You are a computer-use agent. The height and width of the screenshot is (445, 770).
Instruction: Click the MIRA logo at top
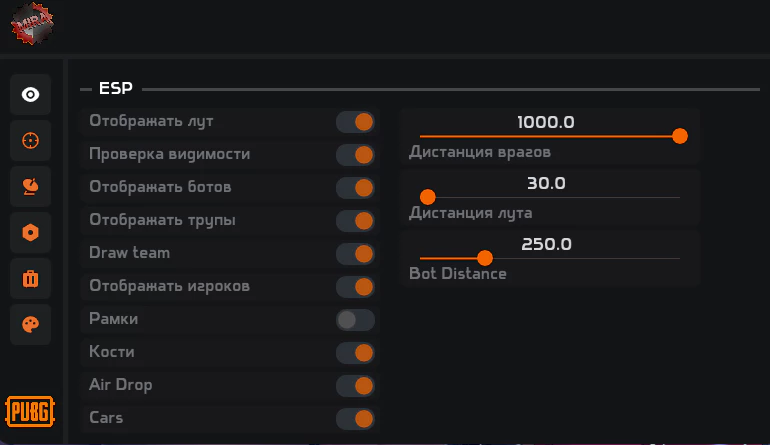32,23
